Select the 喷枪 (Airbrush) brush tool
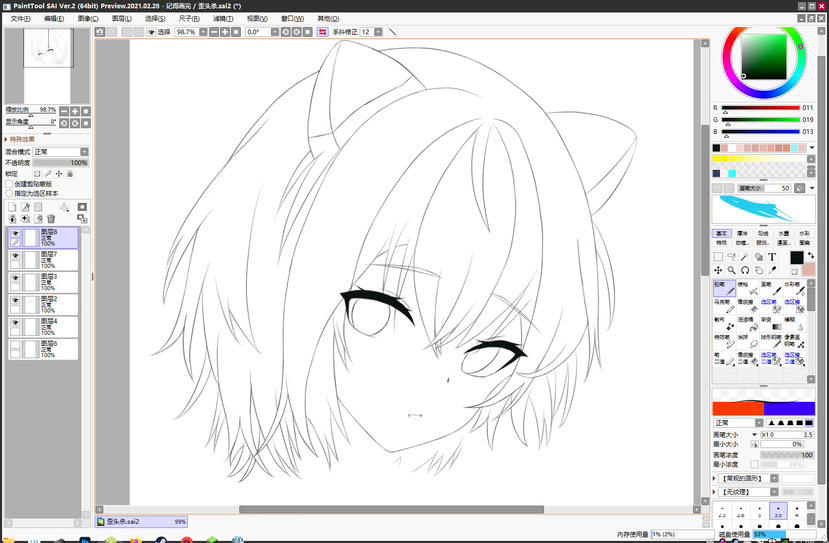 point(744,287)
